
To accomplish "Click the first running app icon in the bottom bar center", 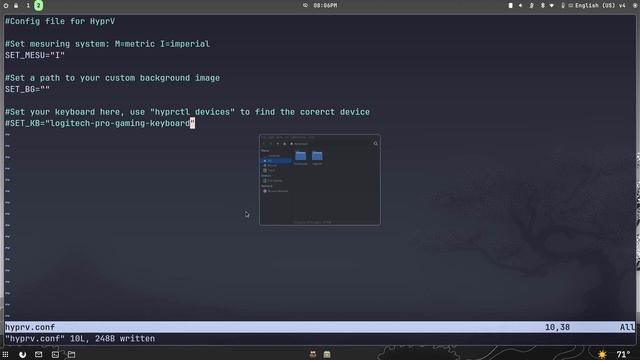I will pyautogui.click(x=313, y=354).
